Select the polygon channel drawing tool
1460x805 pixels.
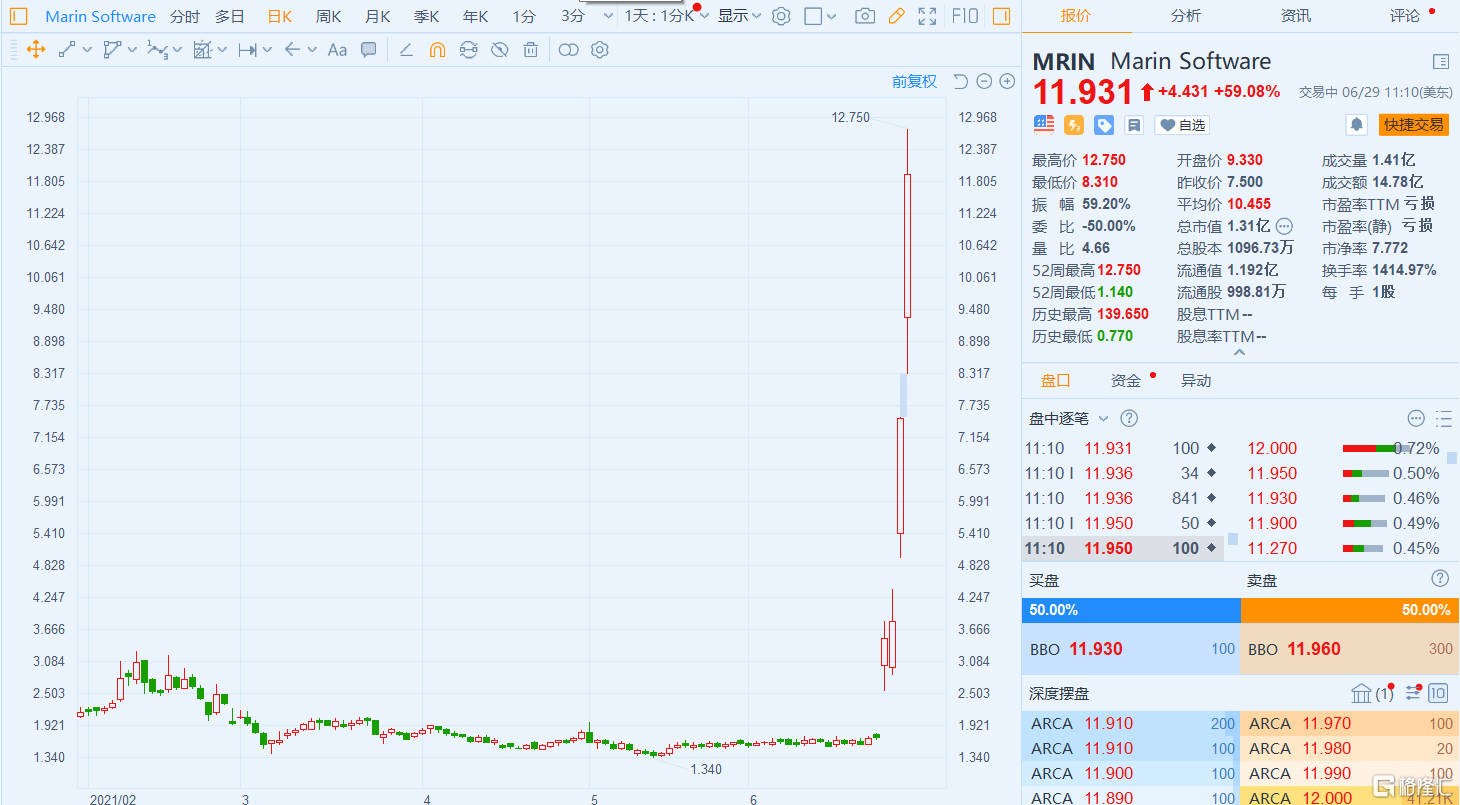click(x=112, y=50)
